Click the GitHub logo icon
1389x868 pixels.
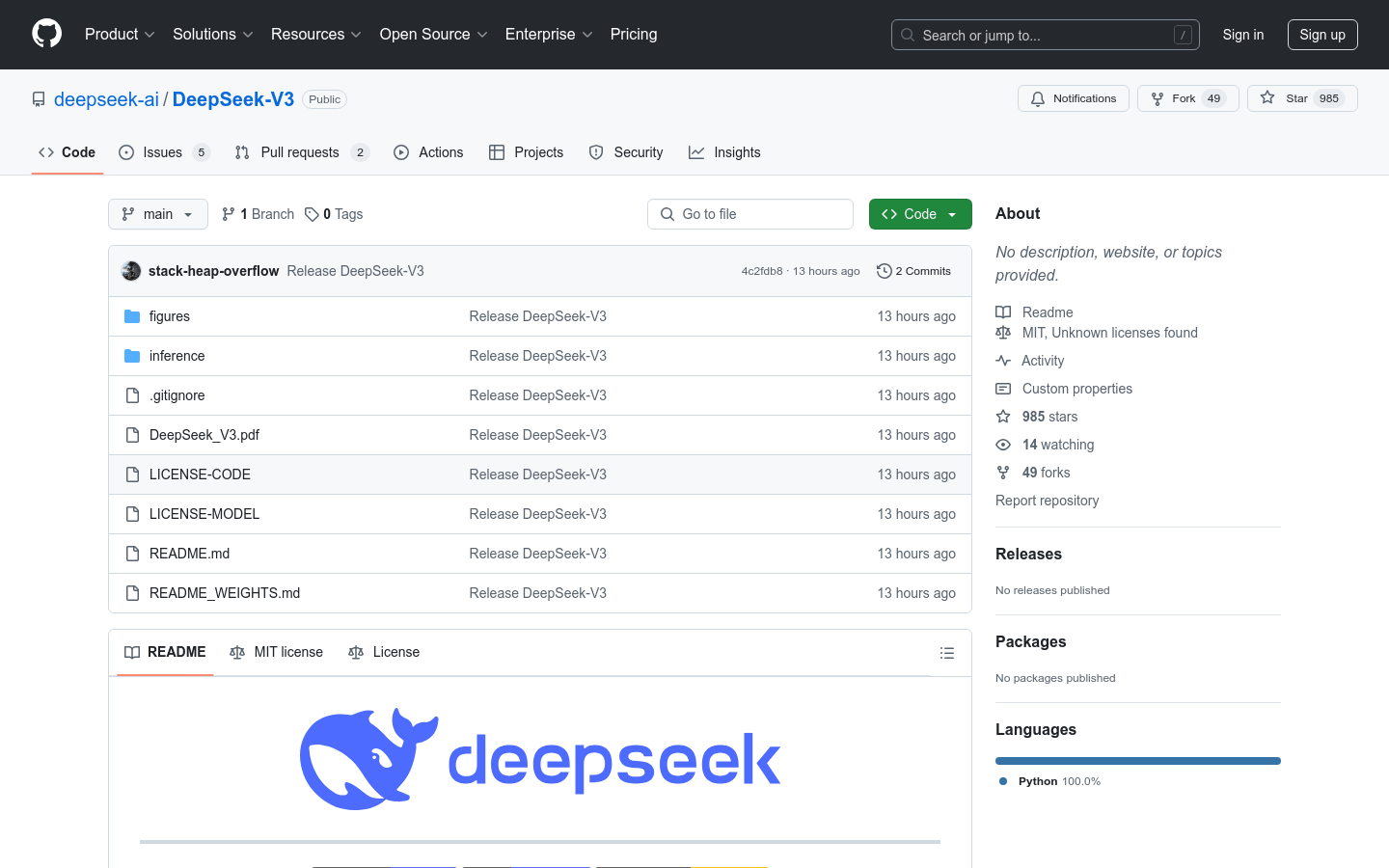(x=47, y=34)
